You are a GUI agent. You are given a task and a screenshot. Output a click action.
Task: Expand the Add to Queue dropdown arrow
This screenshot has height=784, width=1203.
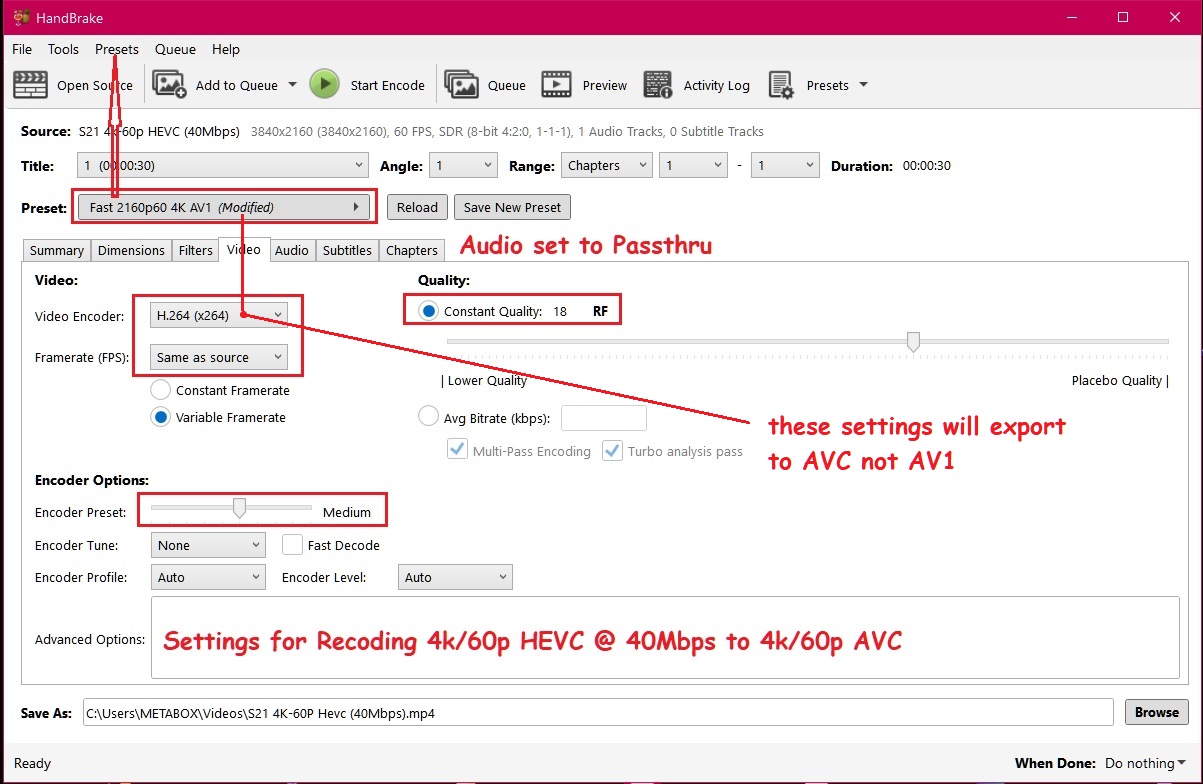pos(292,85)
